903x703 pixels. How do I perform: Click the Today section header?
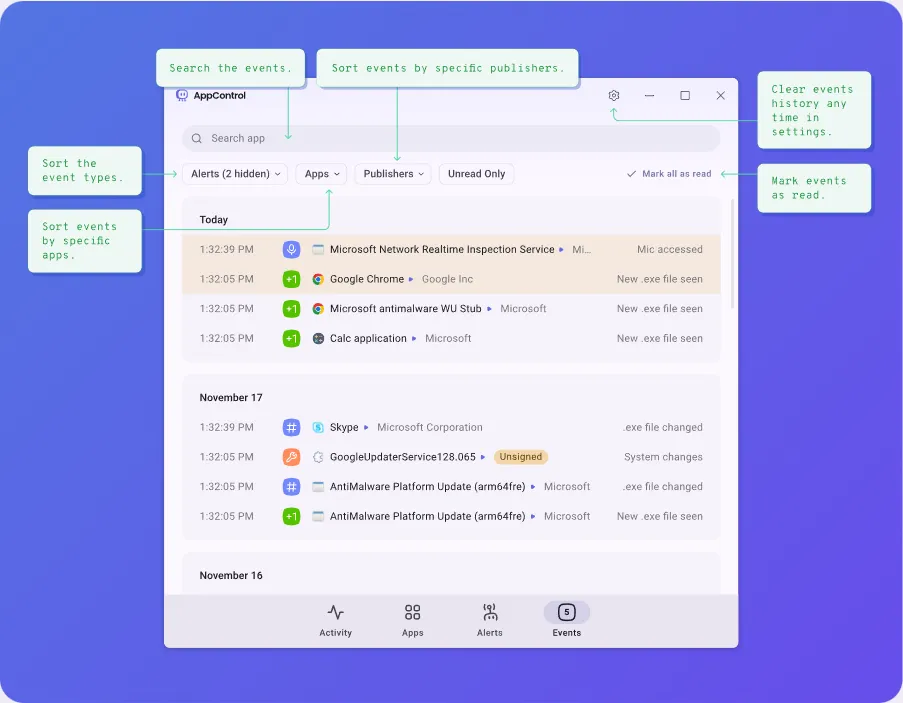coord(214,220)
